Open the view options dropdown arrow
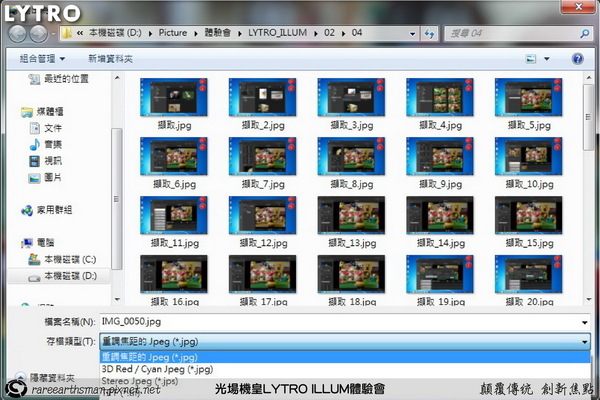 (x=548, y=59)
